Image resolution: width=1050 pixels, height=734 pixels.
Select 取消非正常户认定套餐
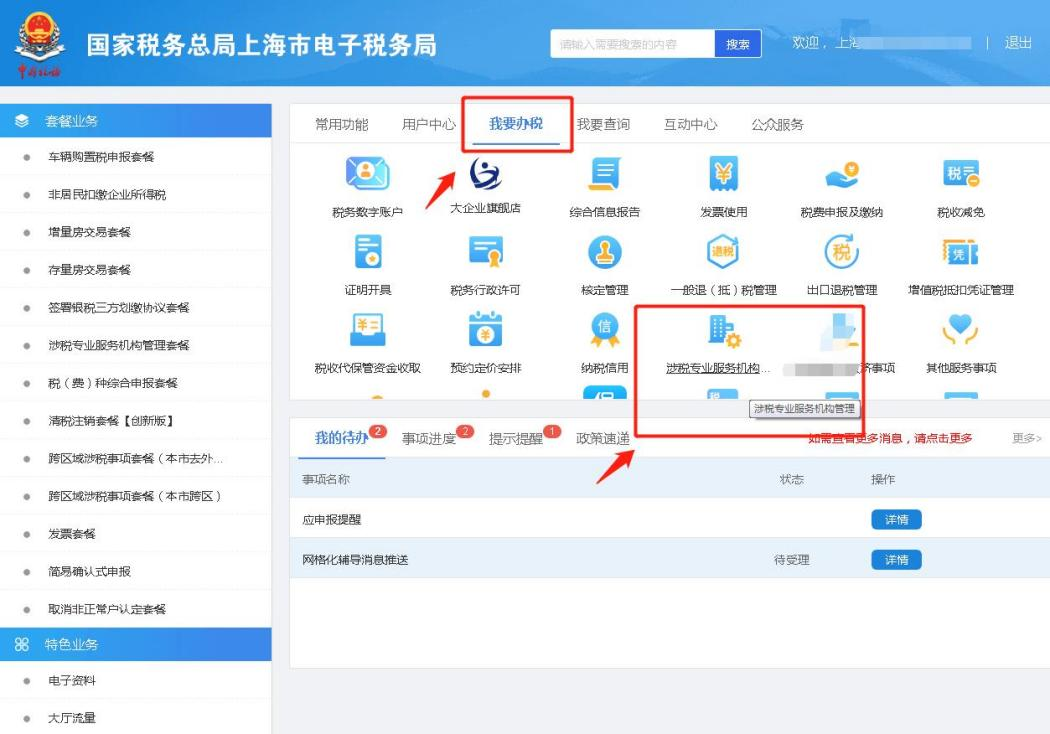point(107,609)
